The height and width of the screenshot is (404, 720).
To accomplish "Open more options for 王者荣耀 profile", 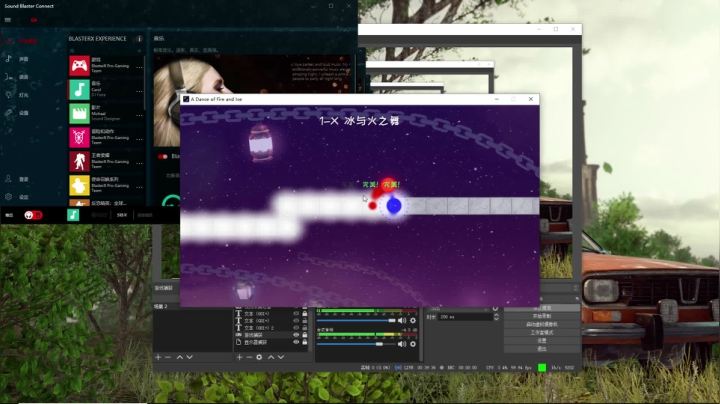I will pos(139,163).
